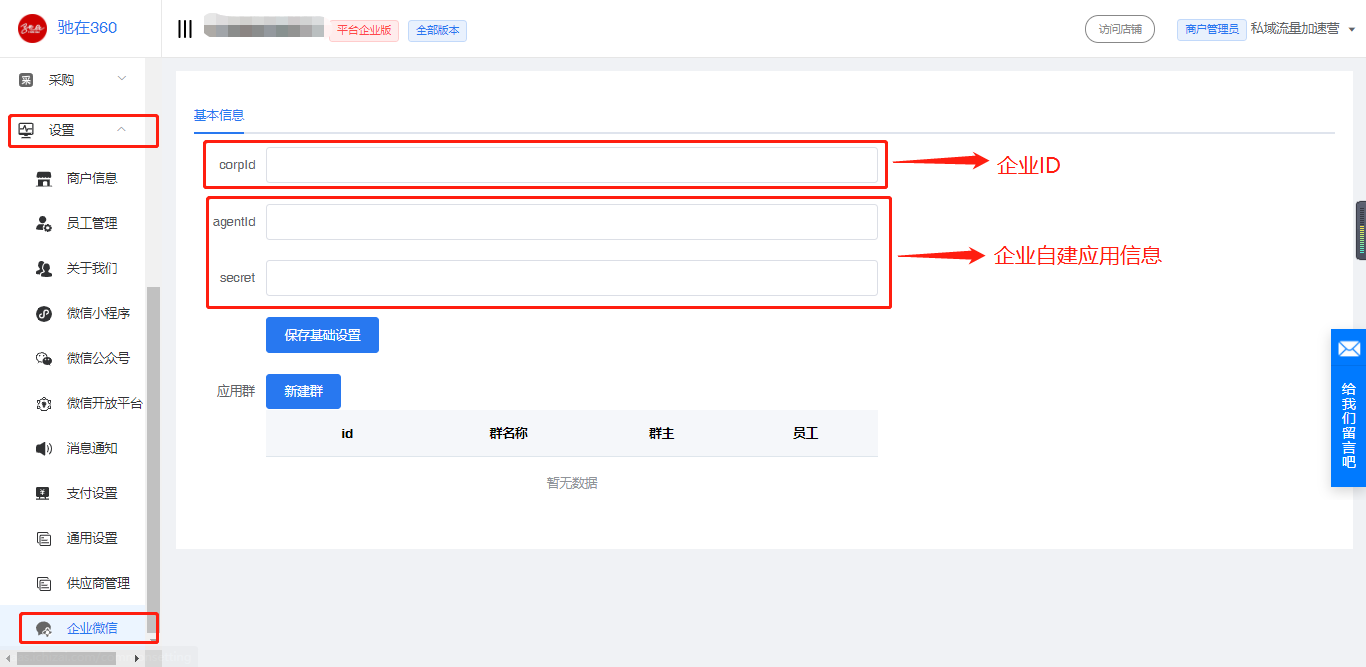Click the envelope icon on 给我们留言吧
The image size is (1366, 667).
pos(1349,349)
